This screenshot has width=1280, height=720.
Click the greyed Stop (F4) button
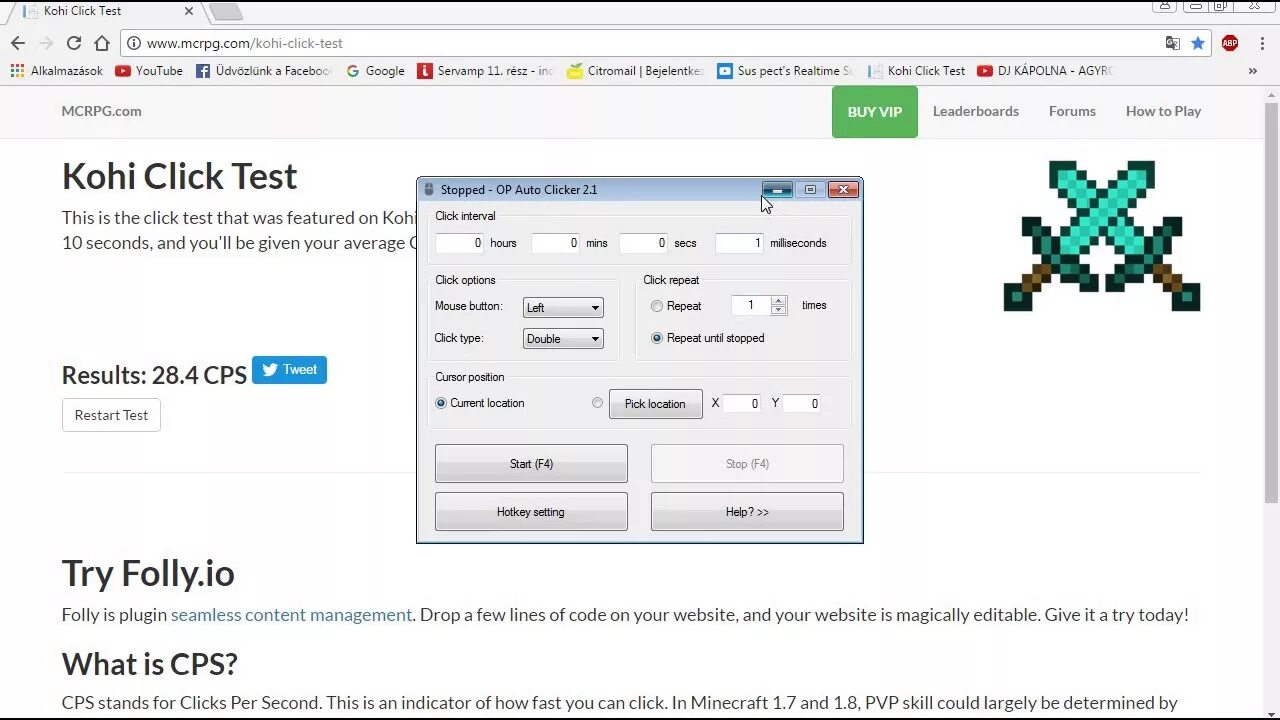(x=747, y=464)
